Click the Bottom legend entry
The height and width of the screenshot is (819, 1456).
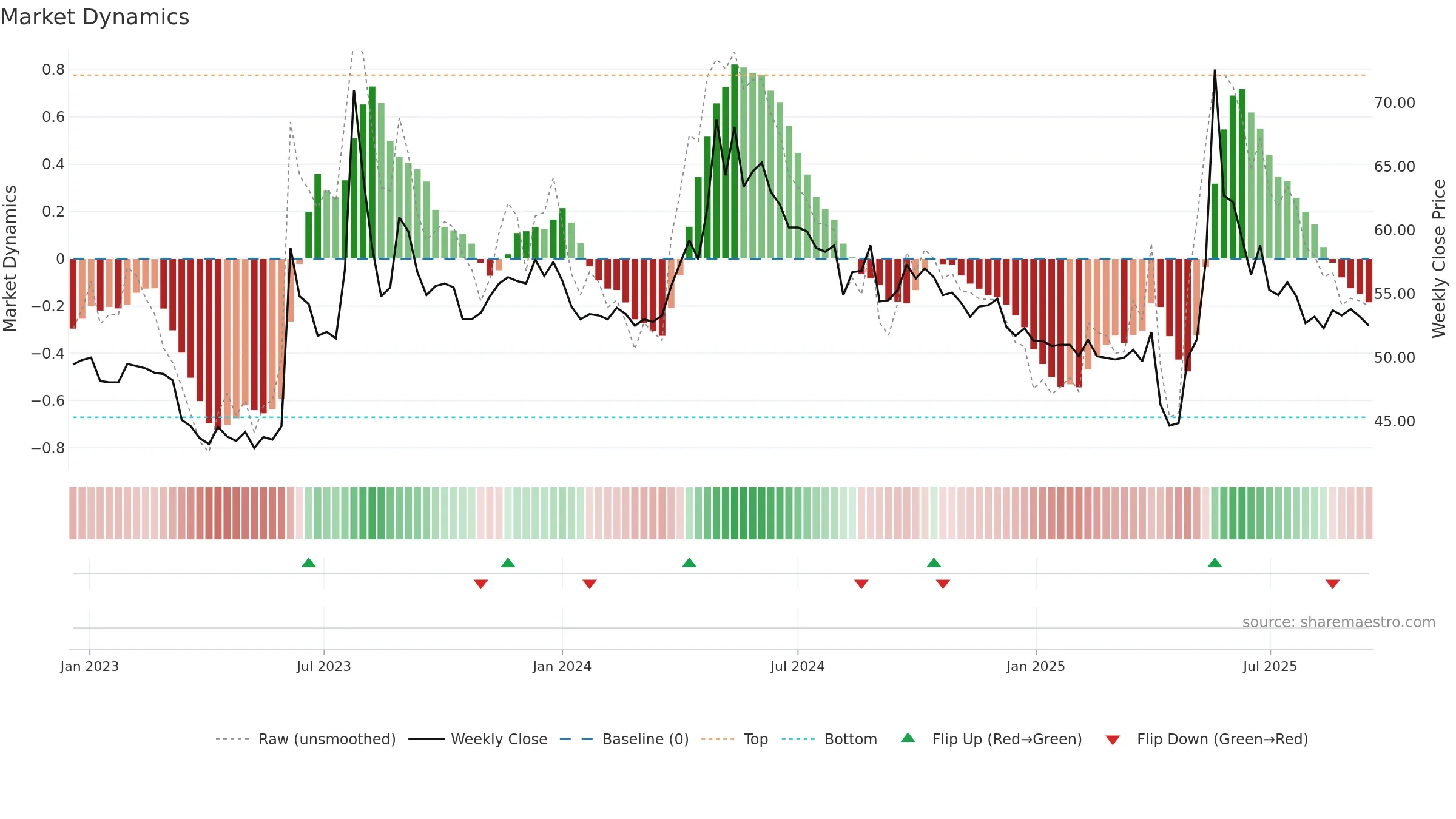click(829, 739)
